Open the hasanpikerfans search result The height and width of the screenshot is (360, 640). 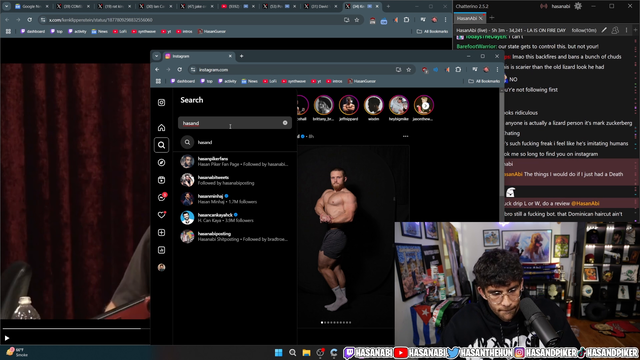[236, 161]
